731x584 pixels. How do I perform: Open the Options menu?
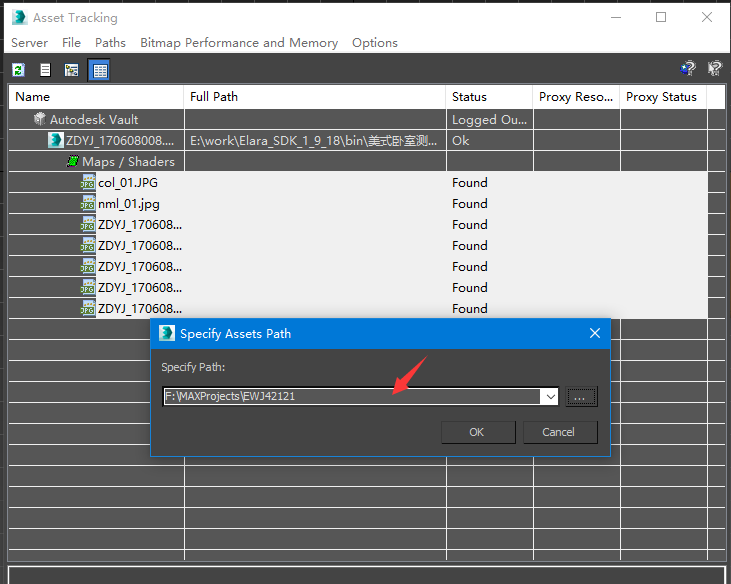(375, 43)
